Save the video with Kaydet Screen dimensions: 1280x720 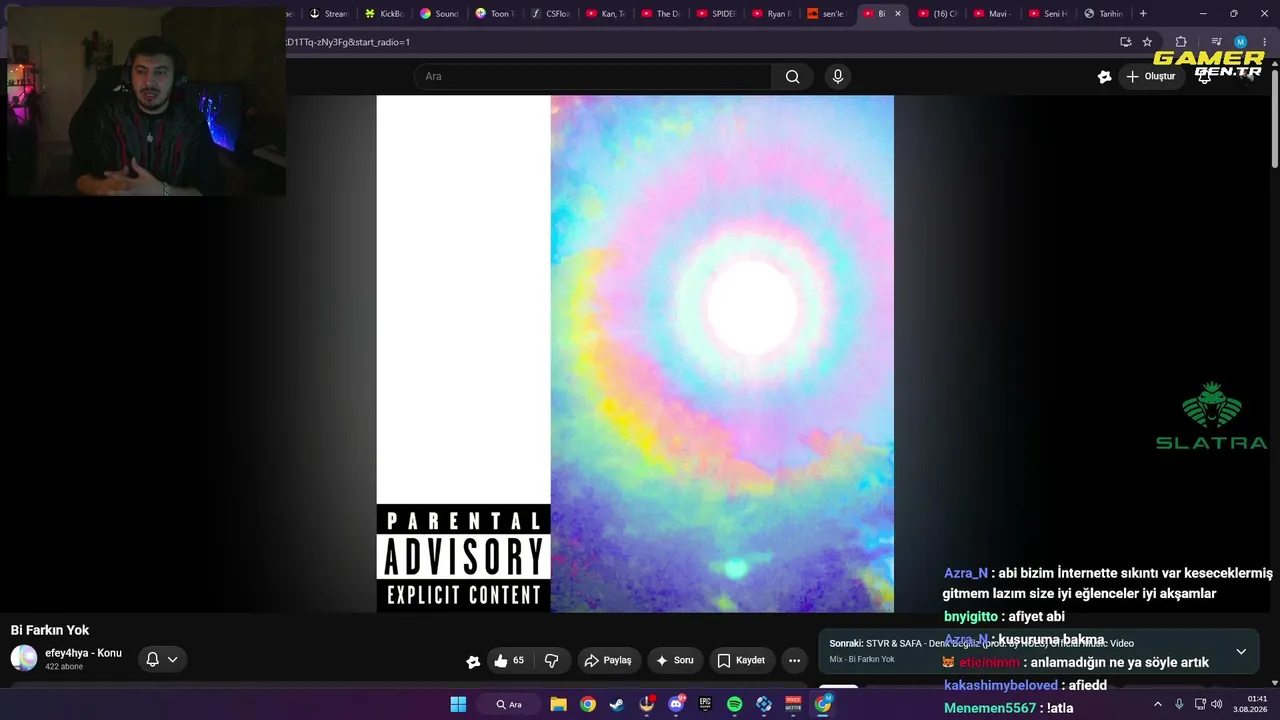pos(742,660)
